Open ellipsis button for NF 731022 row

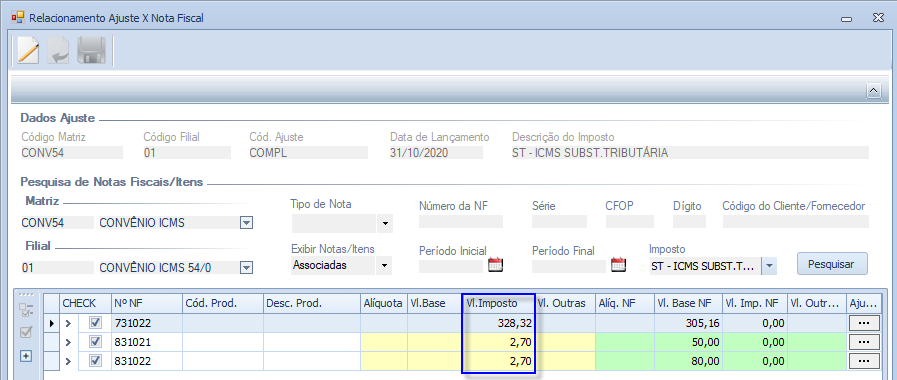[864, 323]
